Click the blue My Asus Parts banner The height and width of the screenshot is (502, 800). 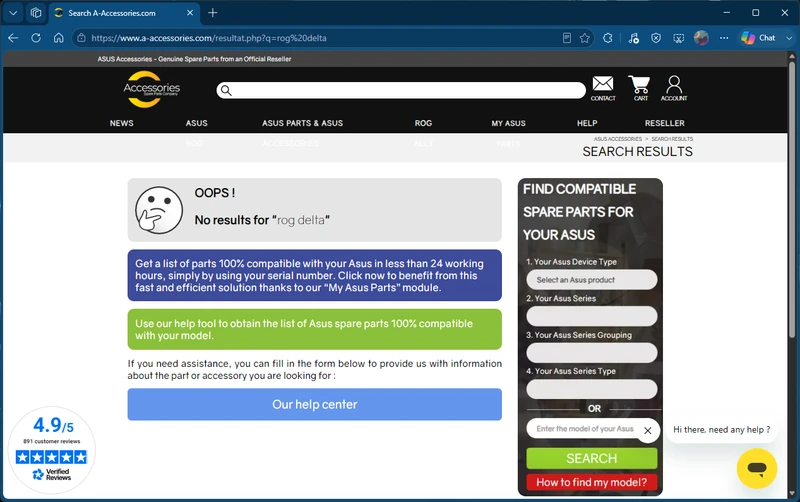click(314, 275)
